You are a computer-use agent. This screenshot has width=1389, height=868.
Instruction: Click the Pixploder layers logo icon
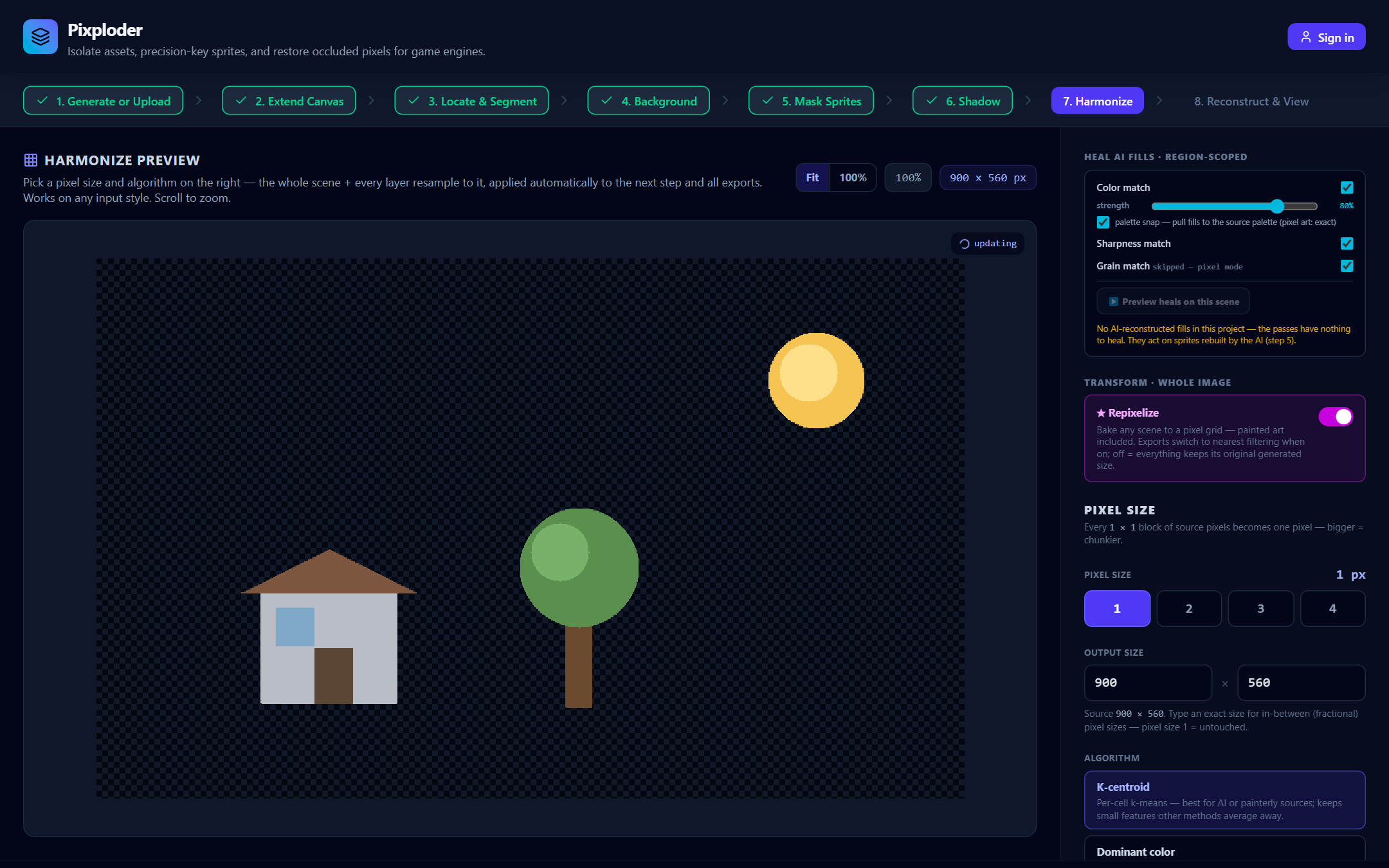click(41, 37)
